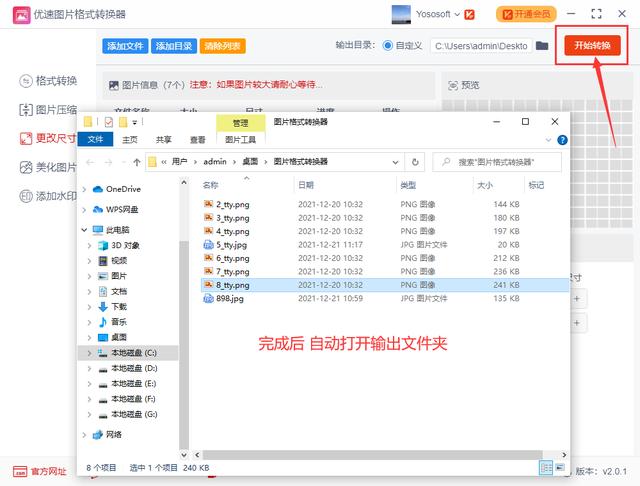Click the 开始转换 start conversion button
640x486 pixels.
pos(590,45)
